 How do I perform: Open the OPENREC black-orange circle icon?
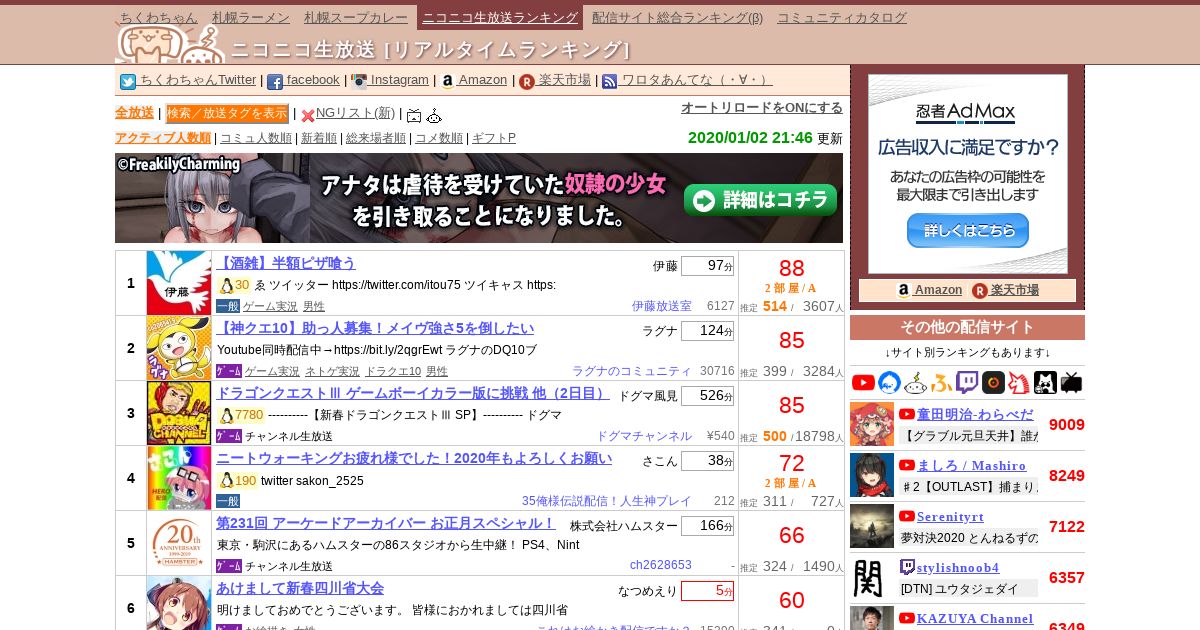pos(993,382)
